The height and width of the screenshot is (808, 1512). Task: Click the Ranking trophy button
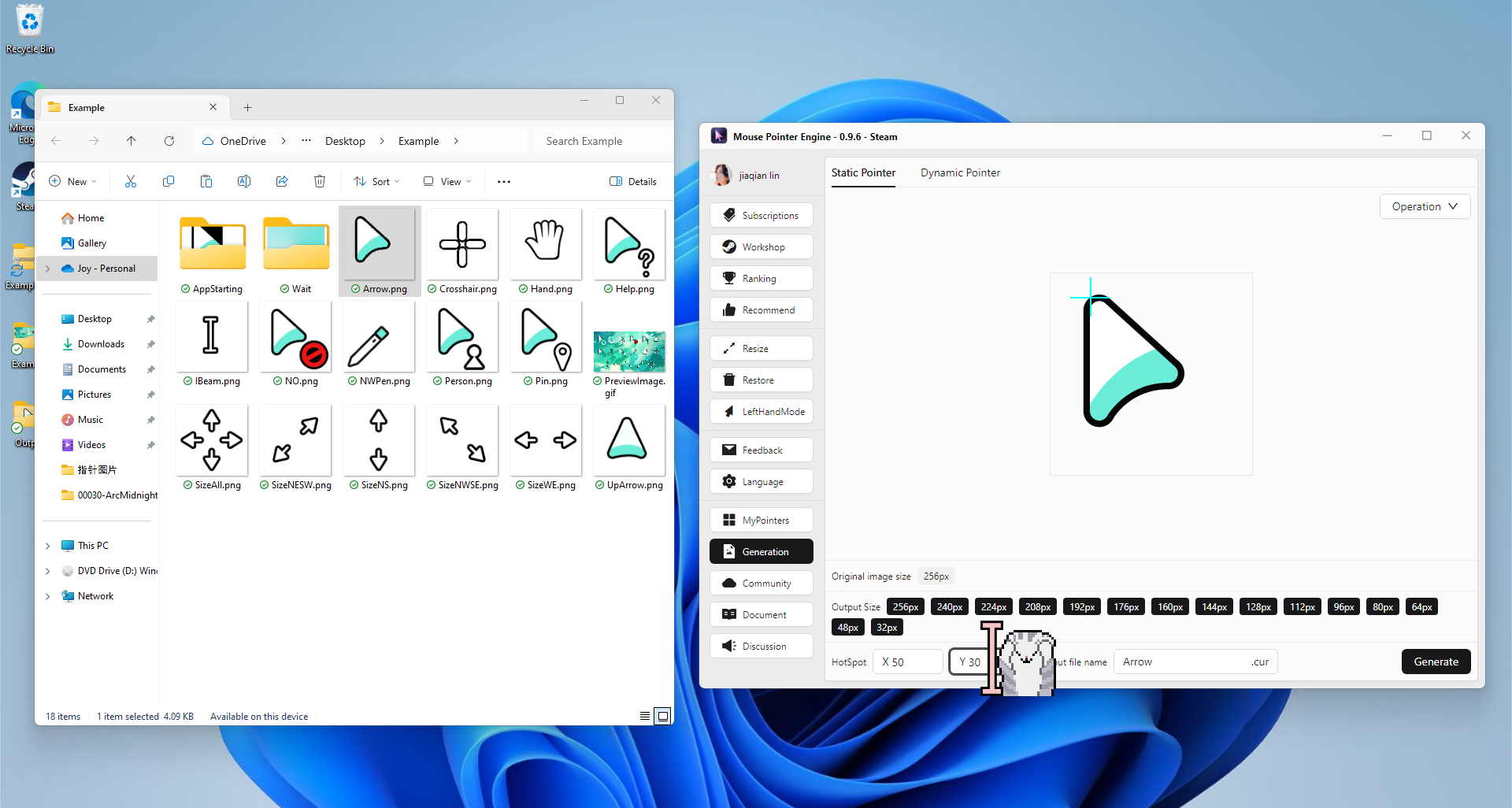coord(761,279)
